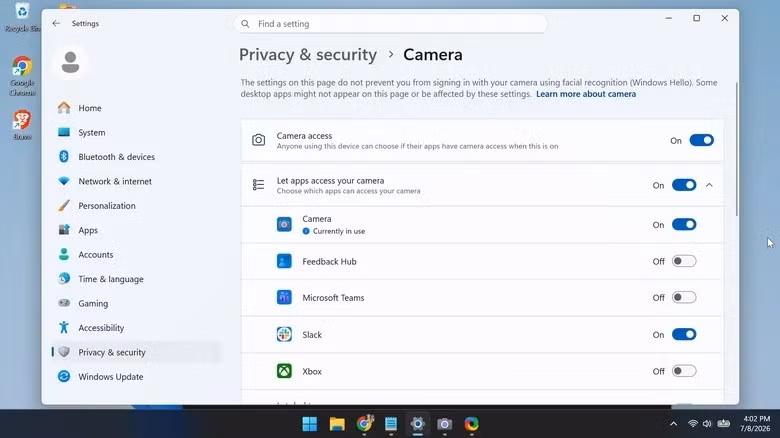The height and width of the screenshot is (438, 780).
Task: Click the Home house icon
Action: pos(64,108)
